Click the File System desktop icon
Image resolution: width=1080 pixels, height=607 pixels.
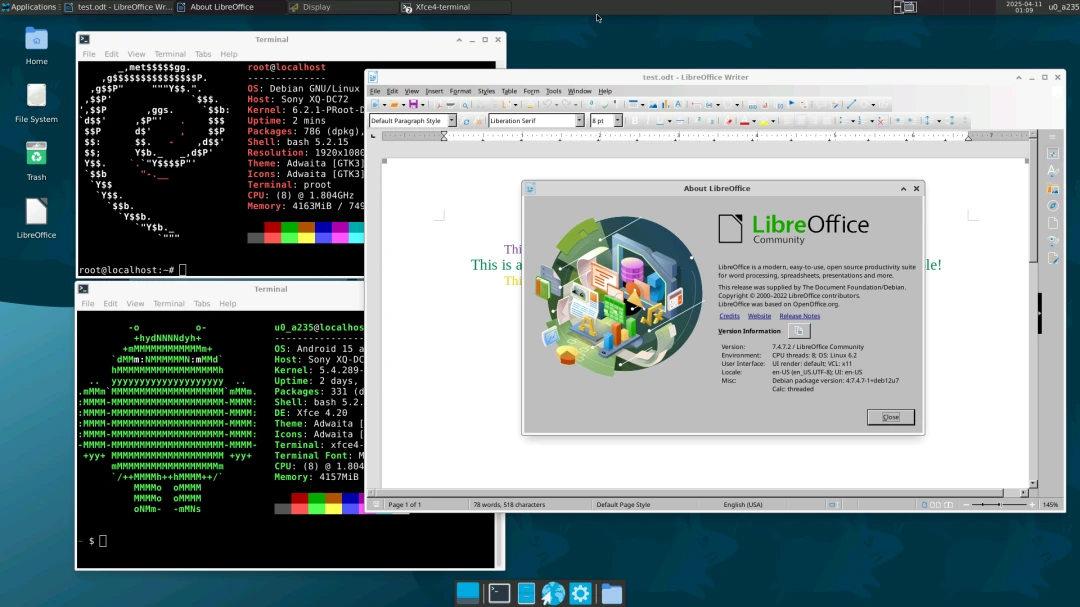[x=36, y=96]
